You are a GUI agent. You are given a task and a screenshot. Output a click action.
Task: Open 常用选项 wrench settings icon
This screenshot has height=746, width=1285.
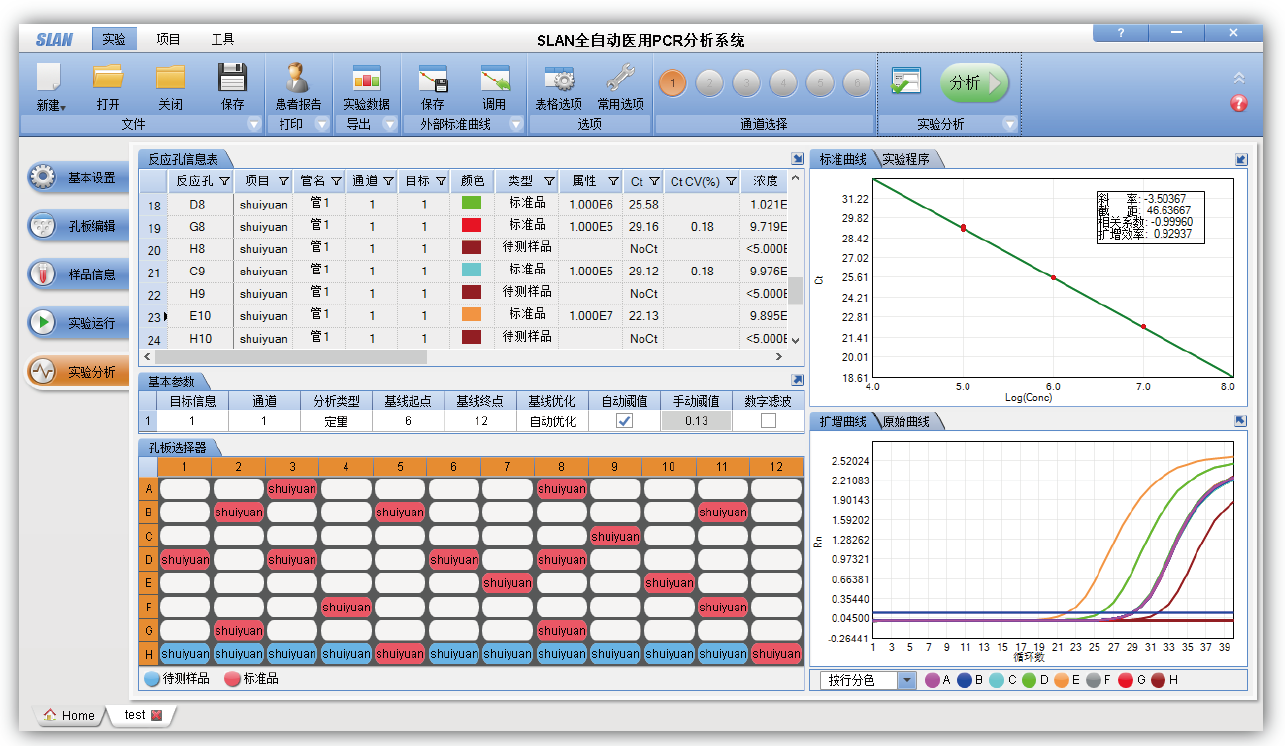pos(620,78)
